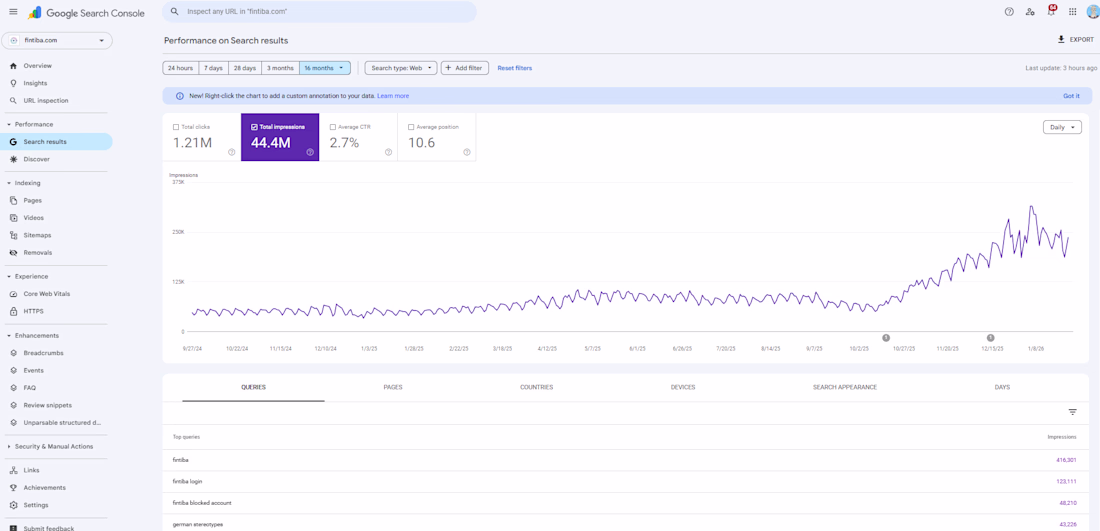Click the Help question mark icon
This screenshot has height=531, width=1100.
click(1009, 12)
